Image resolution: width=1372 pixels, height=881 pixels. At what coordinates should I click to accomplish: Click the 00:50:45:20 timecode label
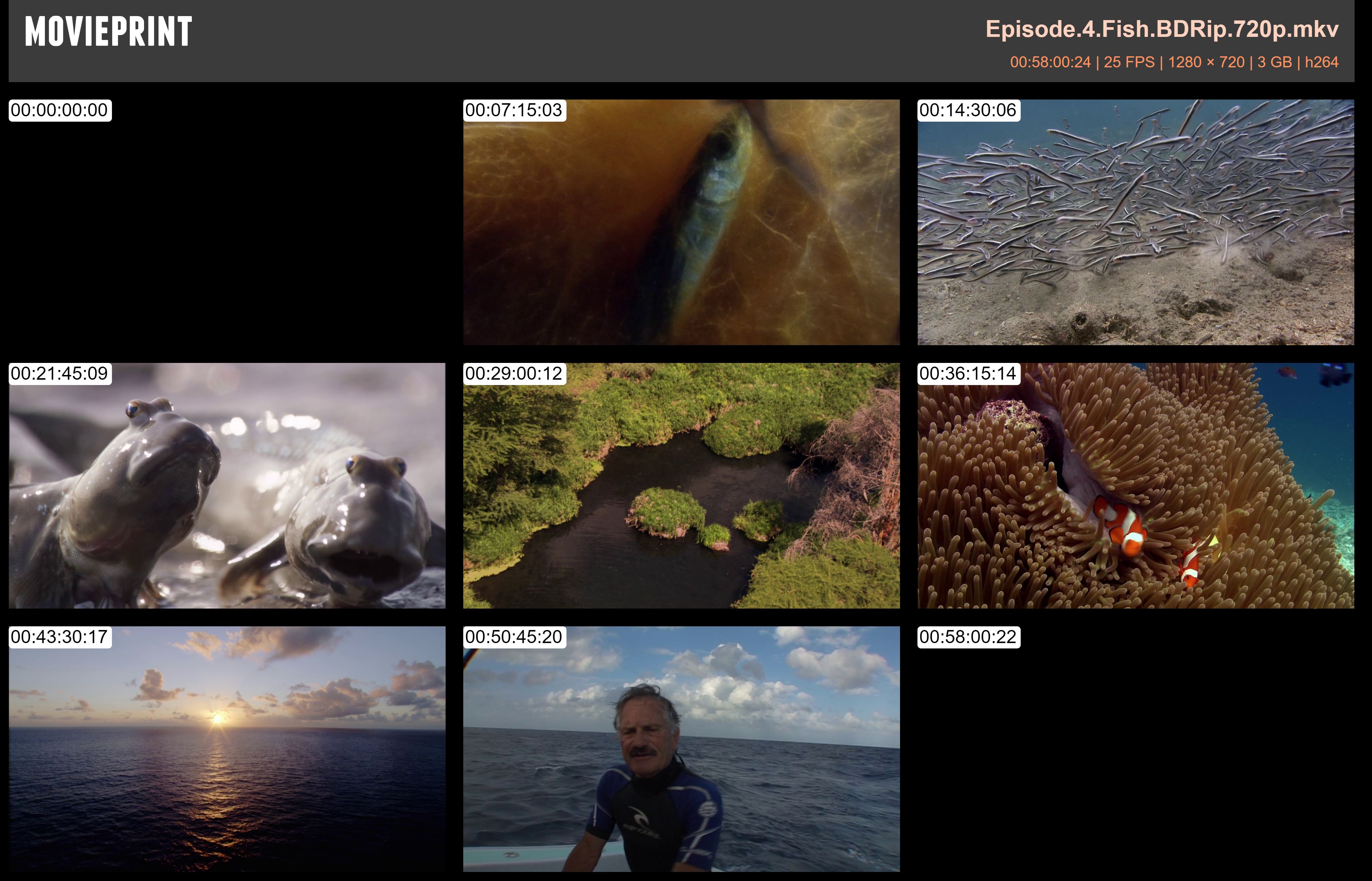514,637
